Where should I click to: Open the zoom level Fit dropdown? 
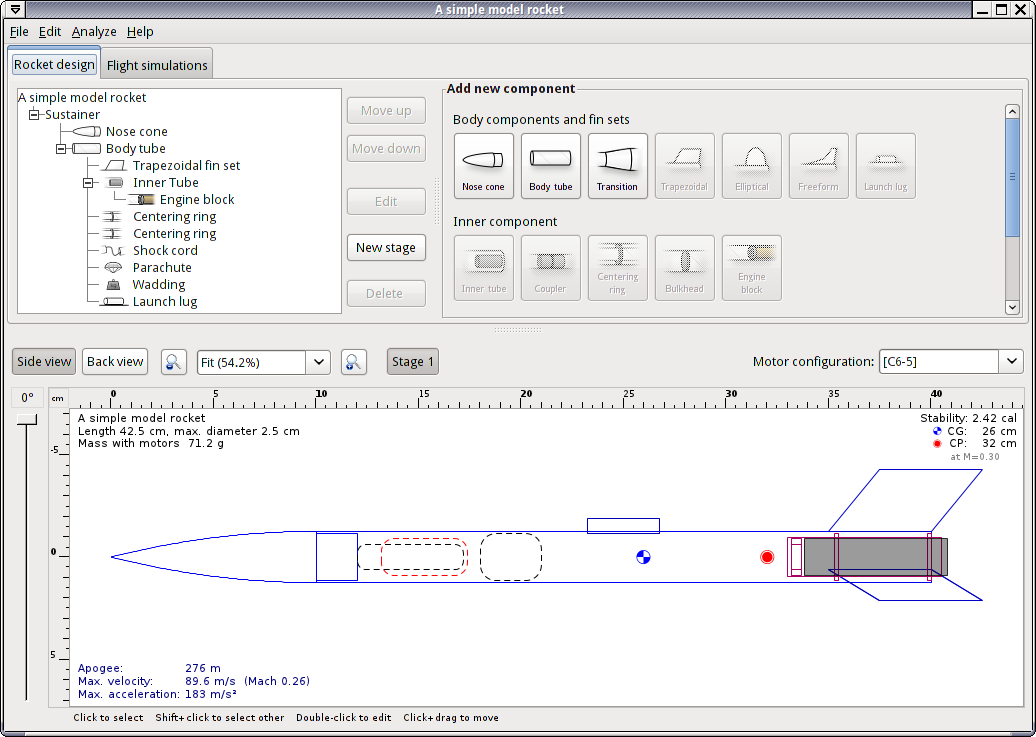(318, 362)
